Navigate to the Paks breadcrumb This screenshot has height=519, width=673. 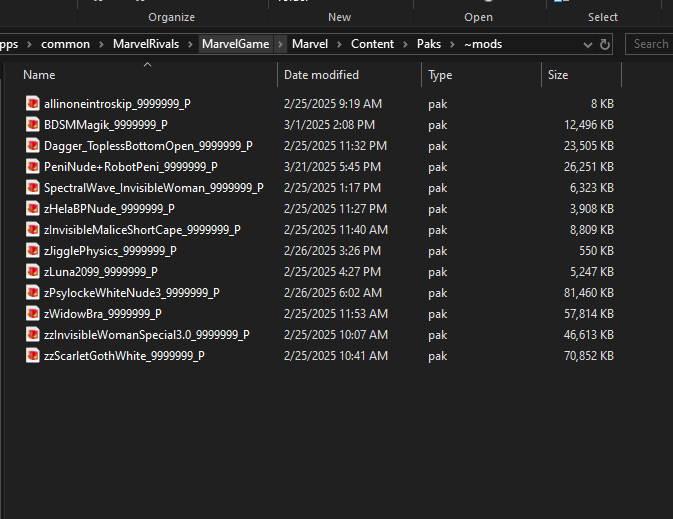pos(429,44)
